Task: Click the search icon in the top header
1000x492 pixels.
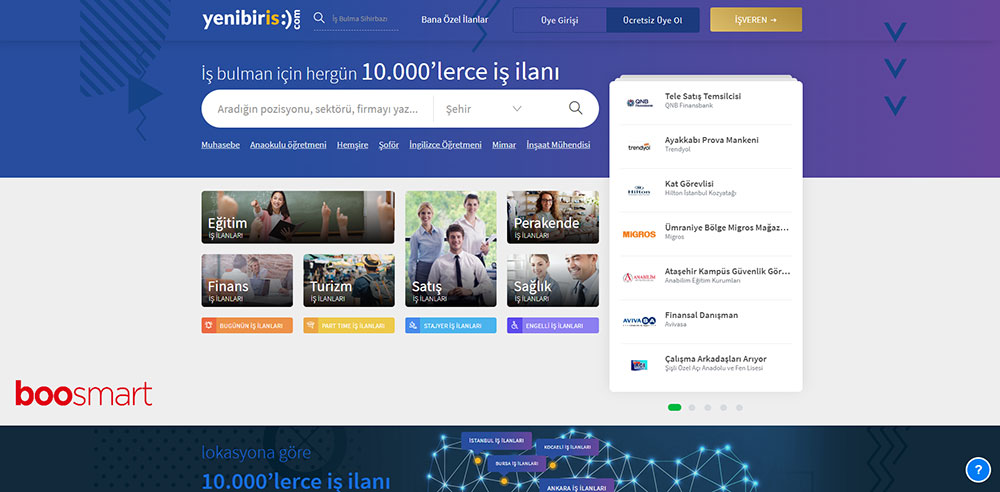Action: click(x=319, y=18)
